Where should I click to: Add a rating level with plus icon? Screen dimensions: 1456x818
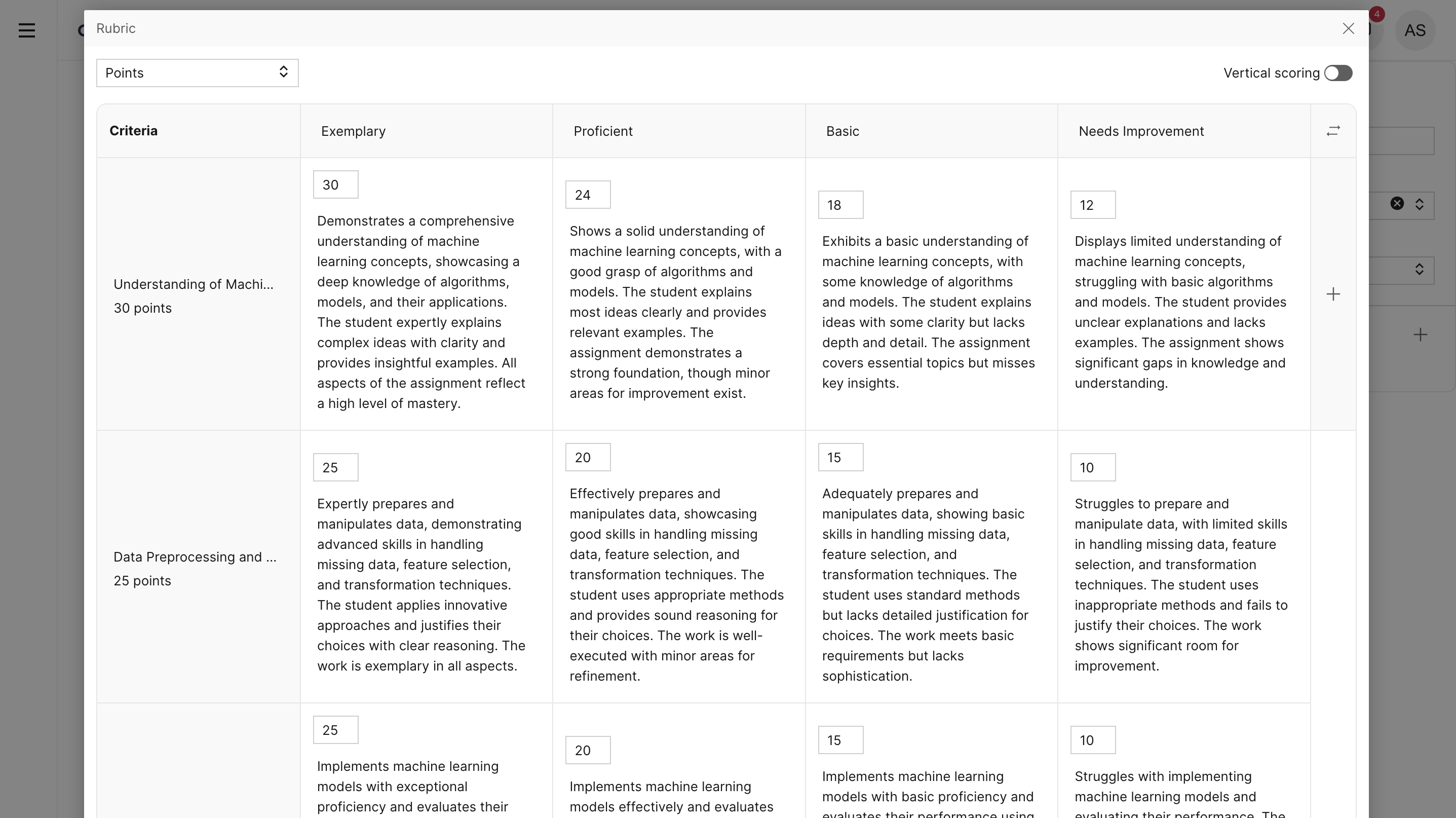point(1333,294)
